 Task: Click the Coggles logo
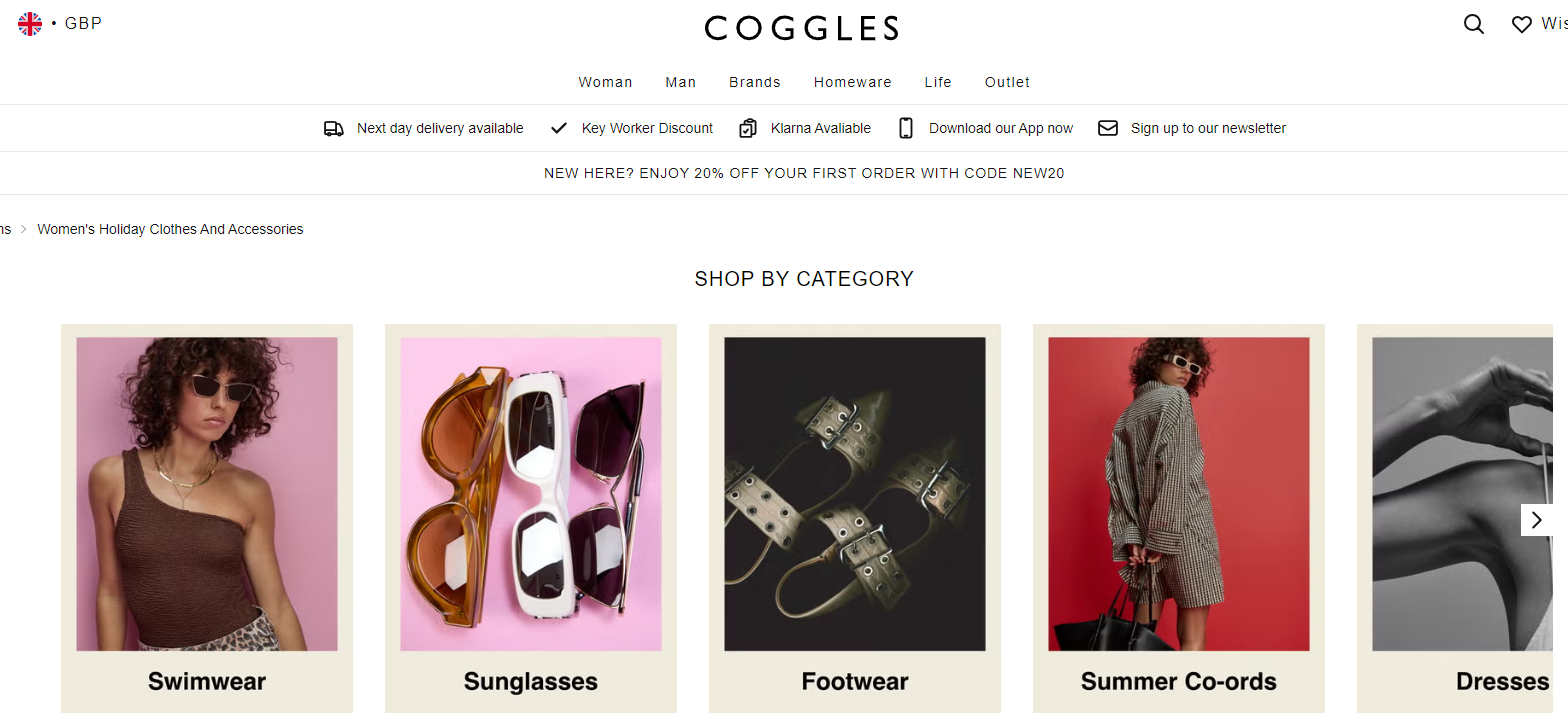(801, 28)
